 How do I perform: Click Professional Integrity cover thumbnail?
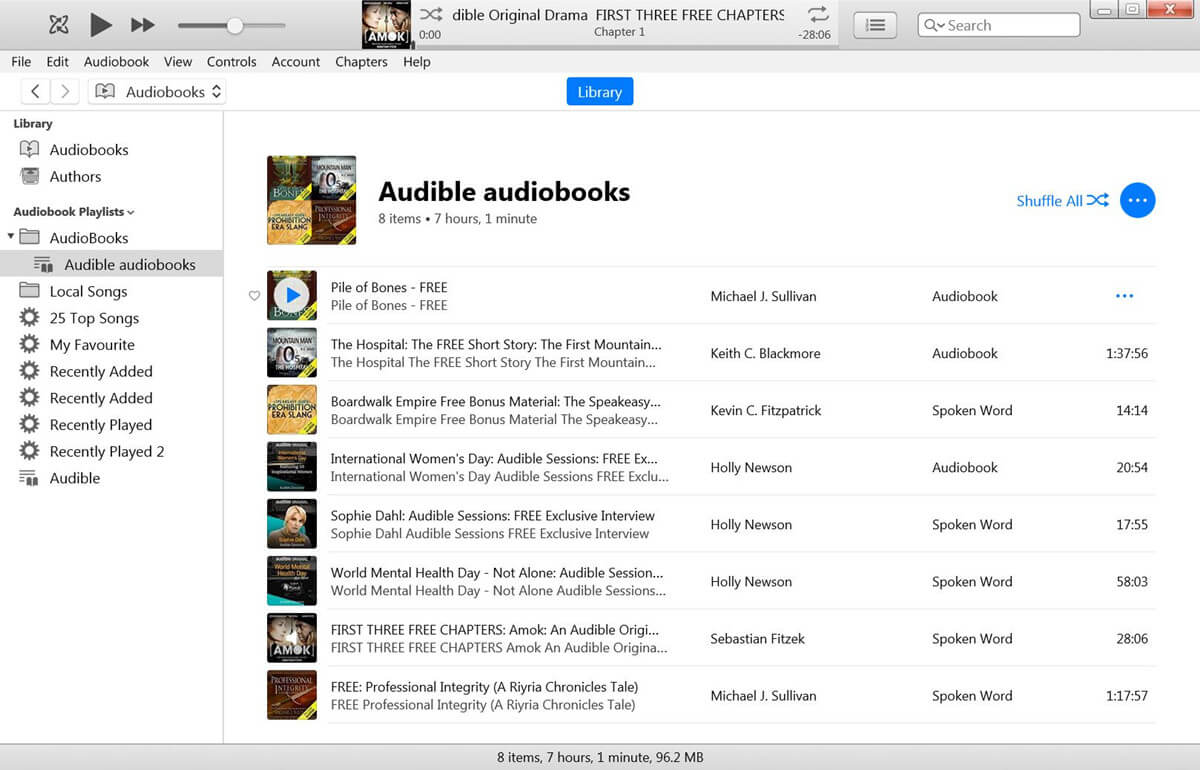pyautogui.click(x=292, y=695)
